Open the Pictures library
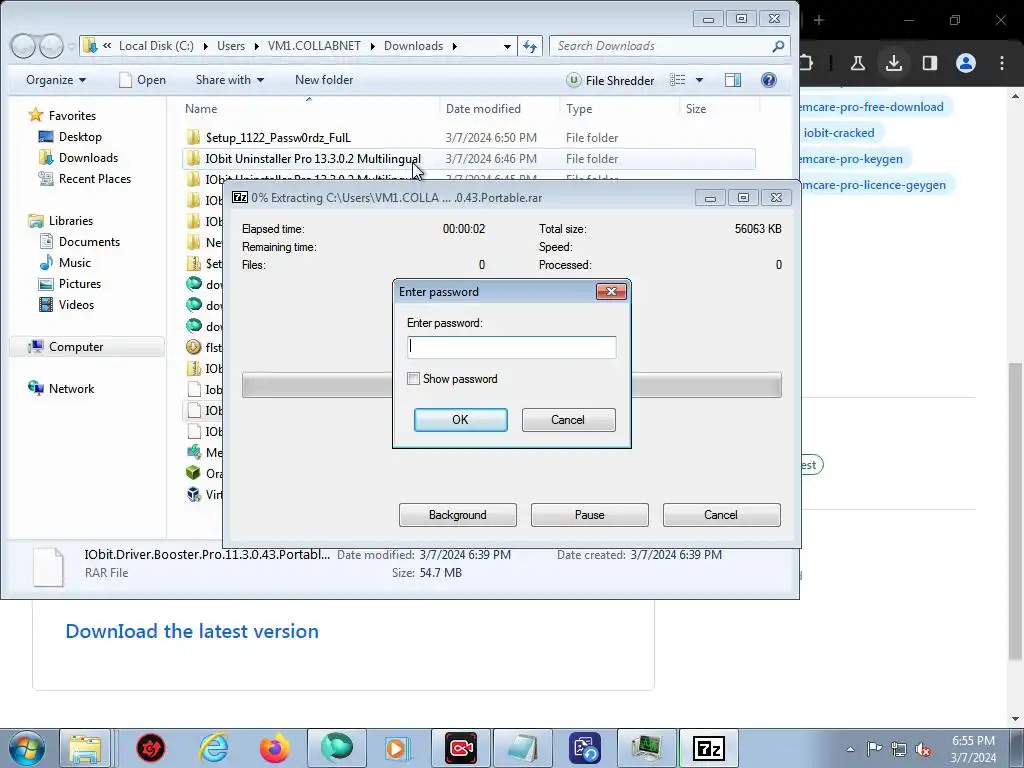This screenshot has width=1024, height=768. coord(80,283)
